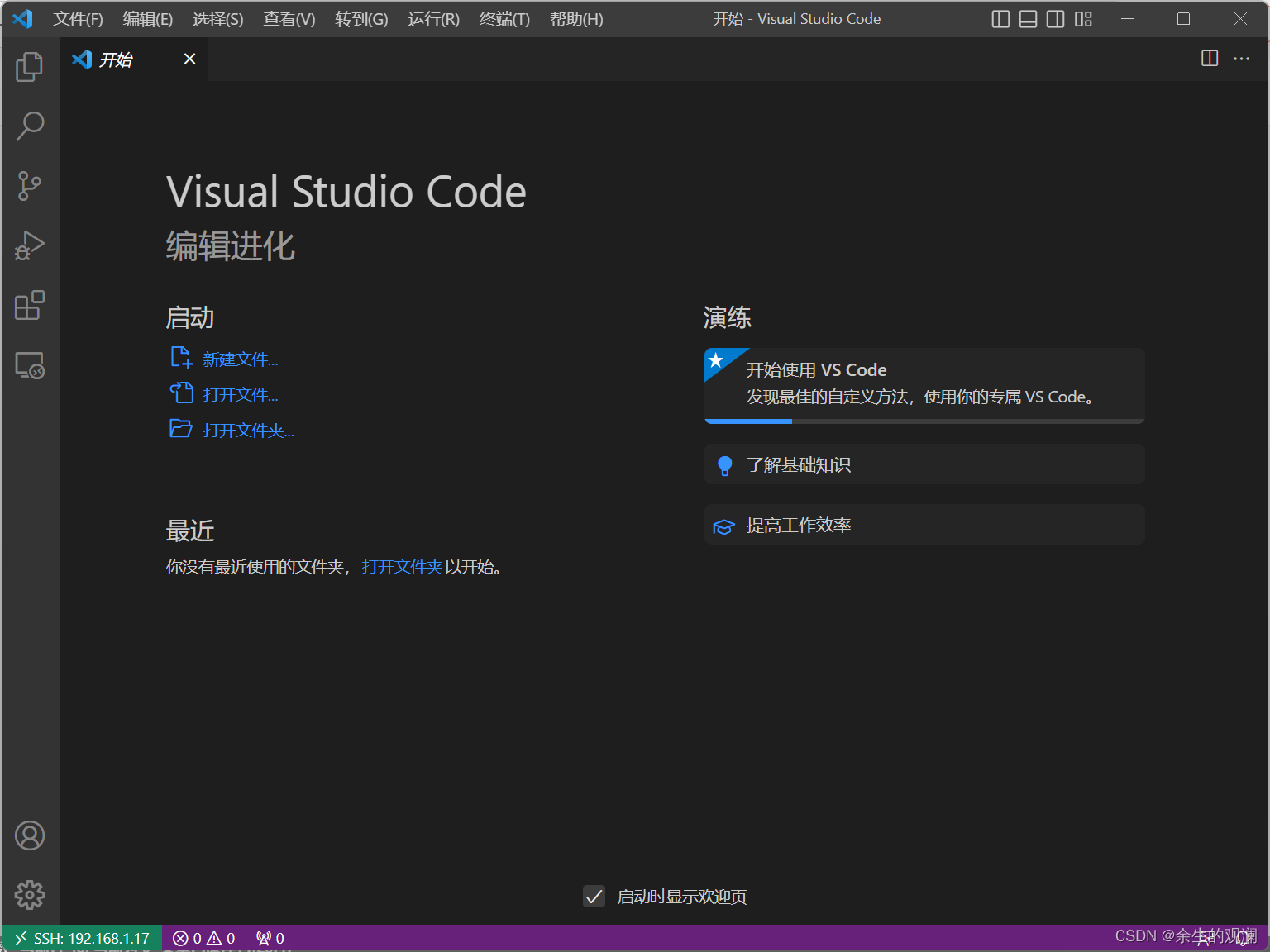Close the 开始 tab
Screen dimensions: 1270x952
coord(189,59)
